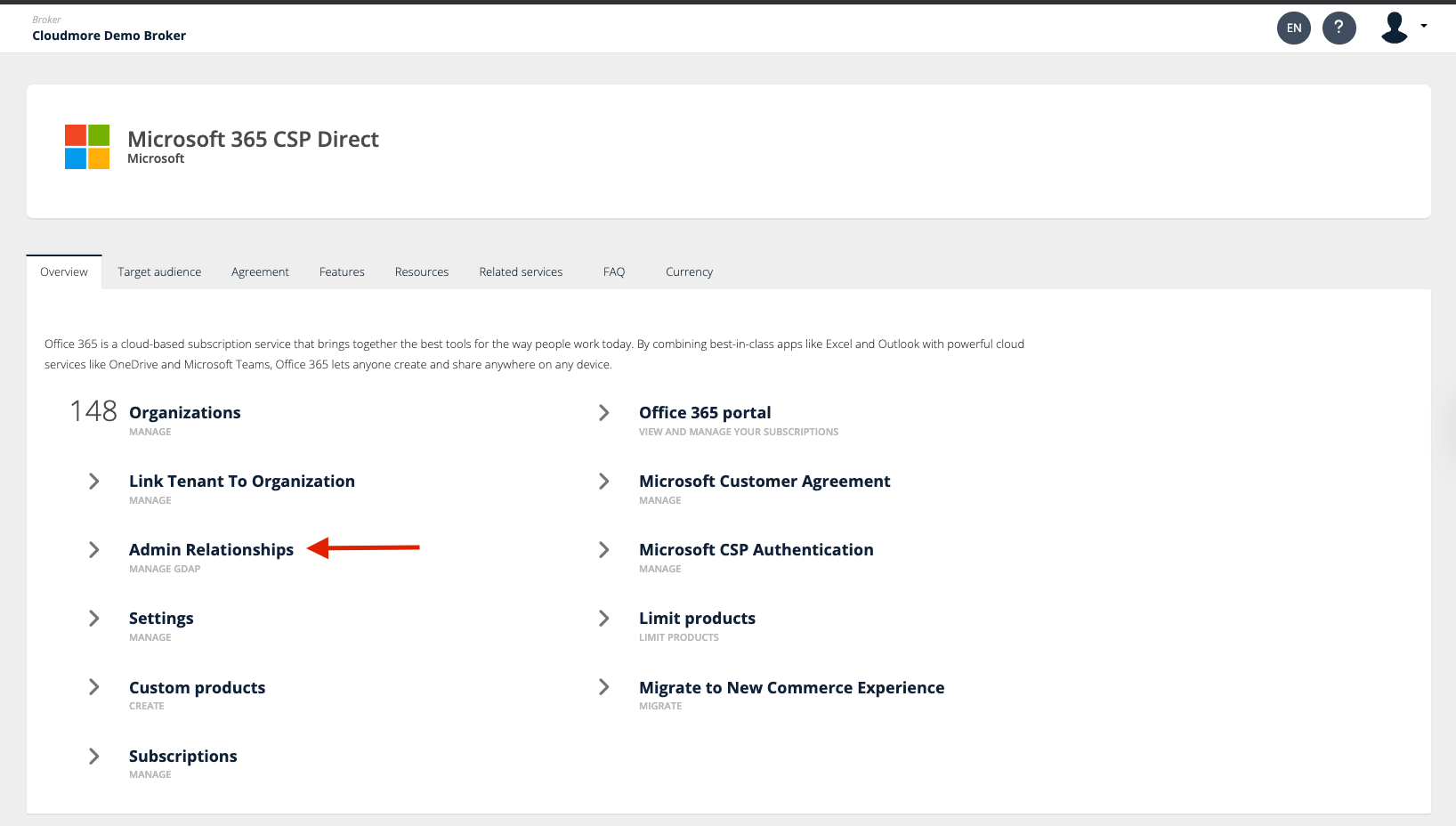Expand the dropdown caret next to user avatar
Viewport: 1456px width, 826px height.
(1424, 26)
